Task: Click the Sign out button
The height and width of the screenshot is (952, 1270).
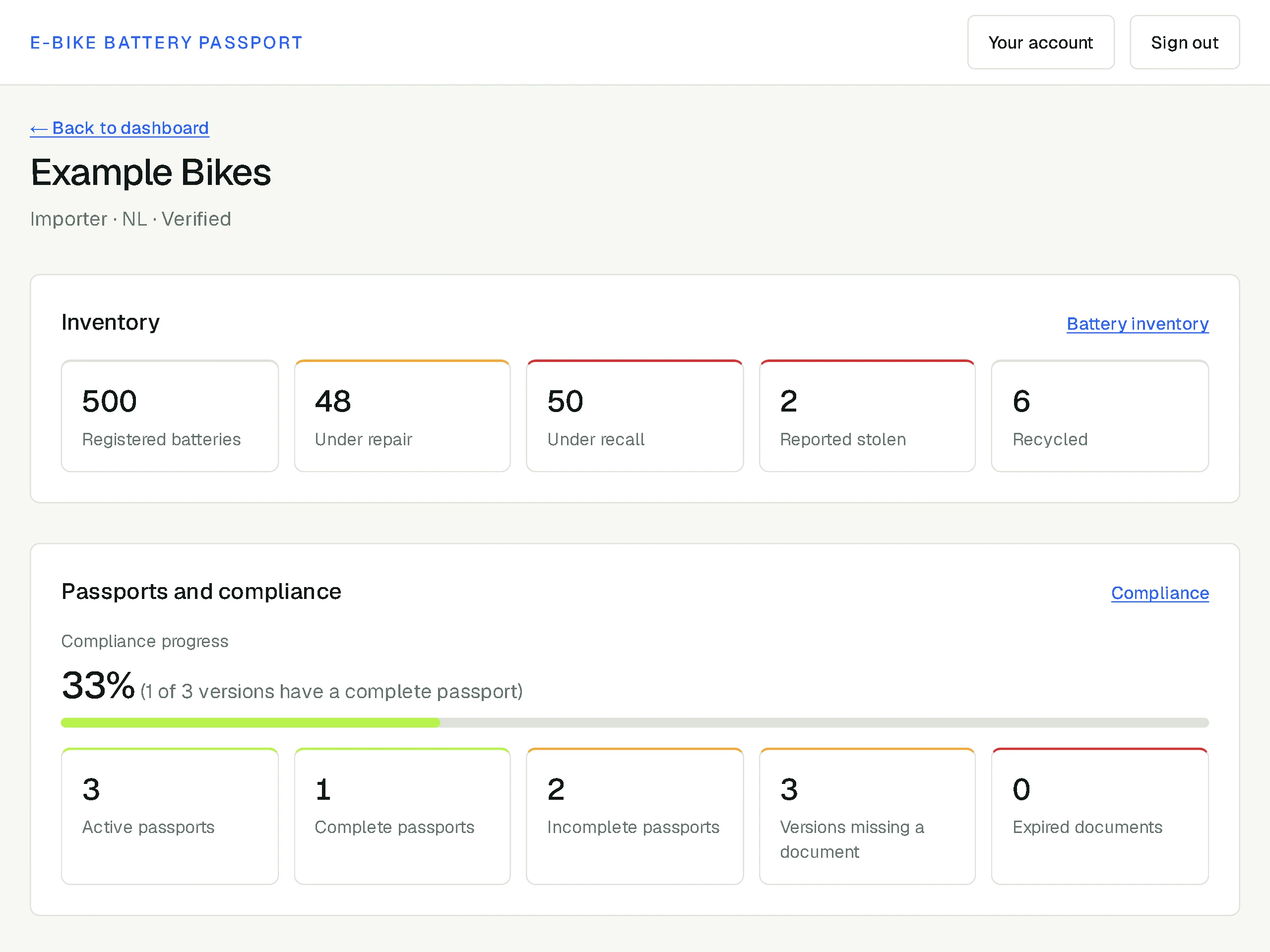Action: pos(1185,43)
